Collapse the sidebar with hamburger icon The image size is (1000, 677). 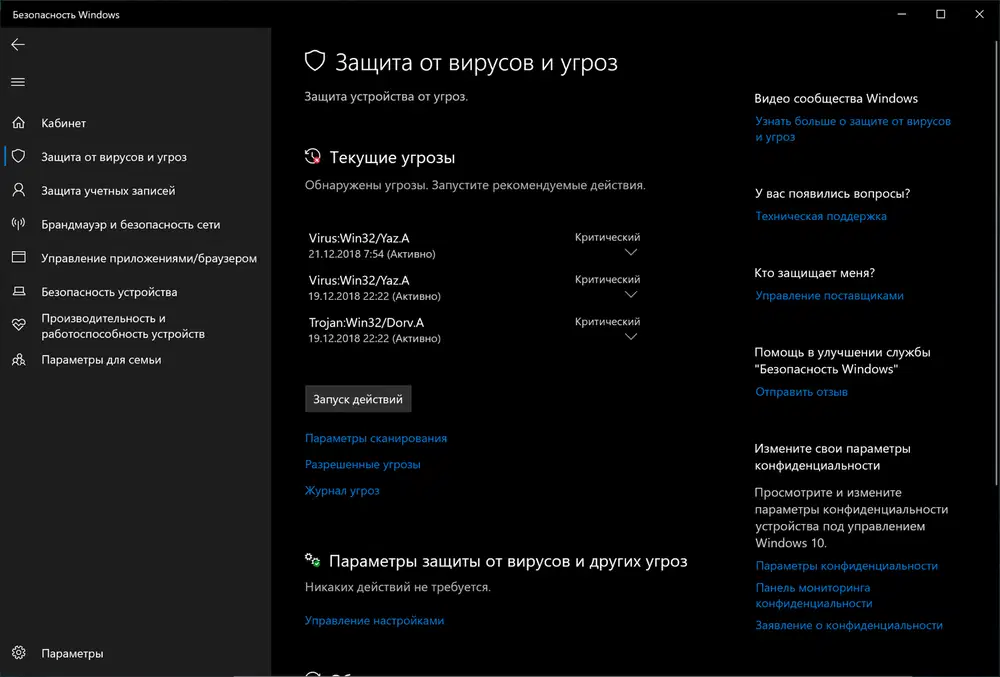17,82
